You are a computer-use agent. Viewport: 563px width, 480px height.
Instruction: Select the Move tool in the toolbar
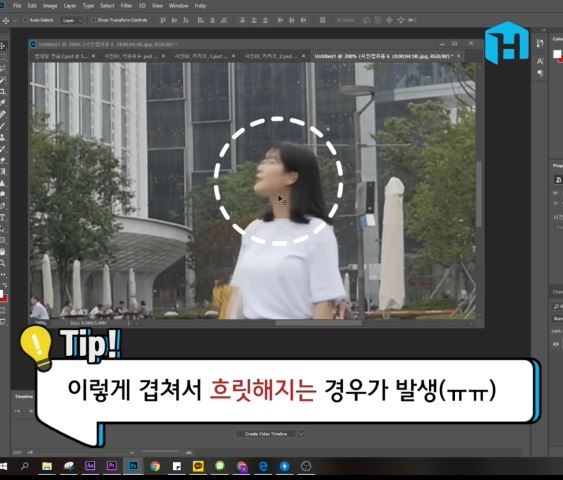pyautogui.click(x=3, y=46)
